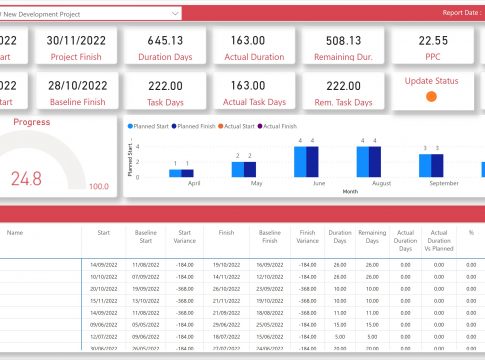Sort by the Start Variance column header

point(185,237)
